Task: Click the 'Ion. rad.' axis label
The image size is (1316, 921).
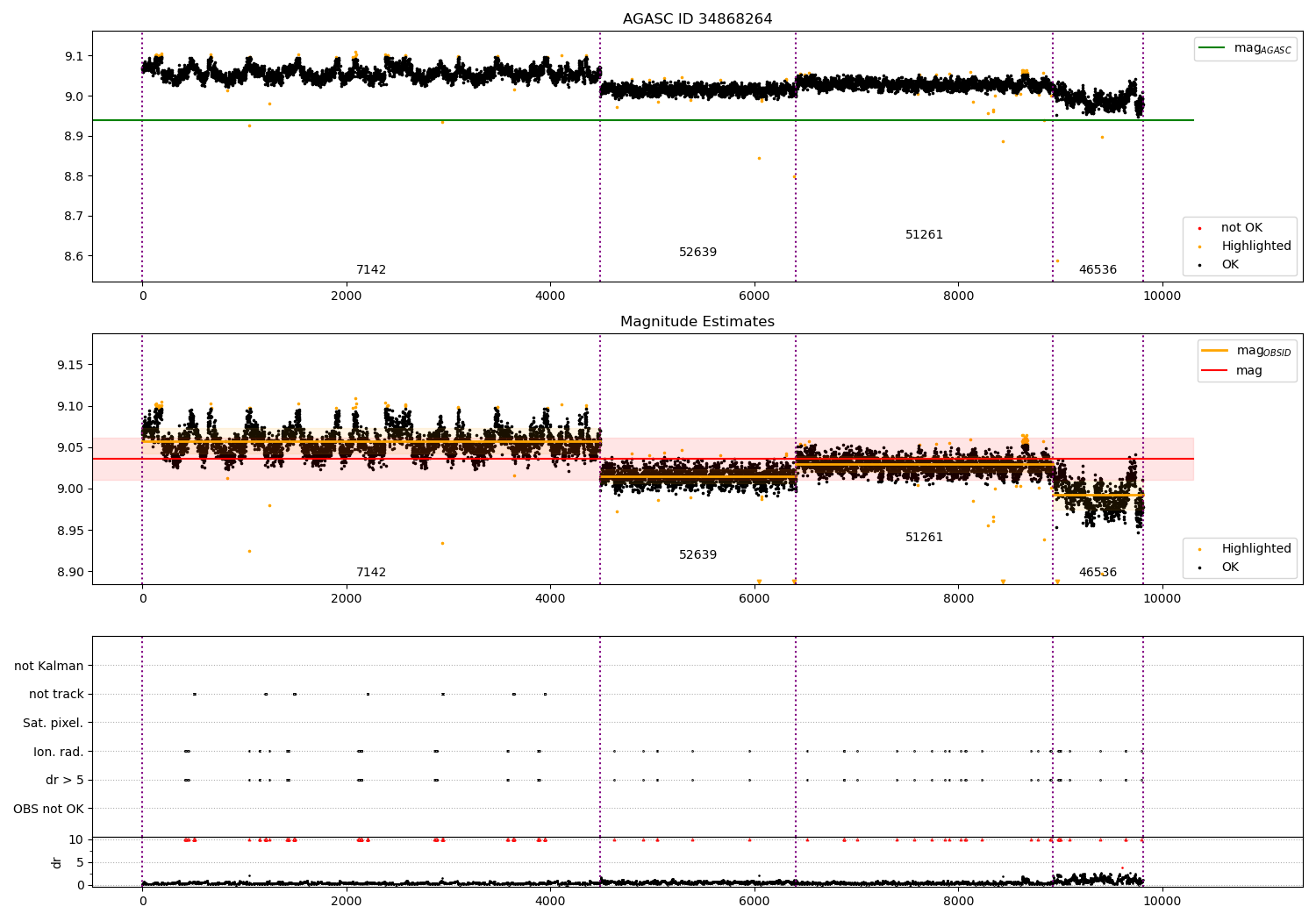Action: point(59,753)
